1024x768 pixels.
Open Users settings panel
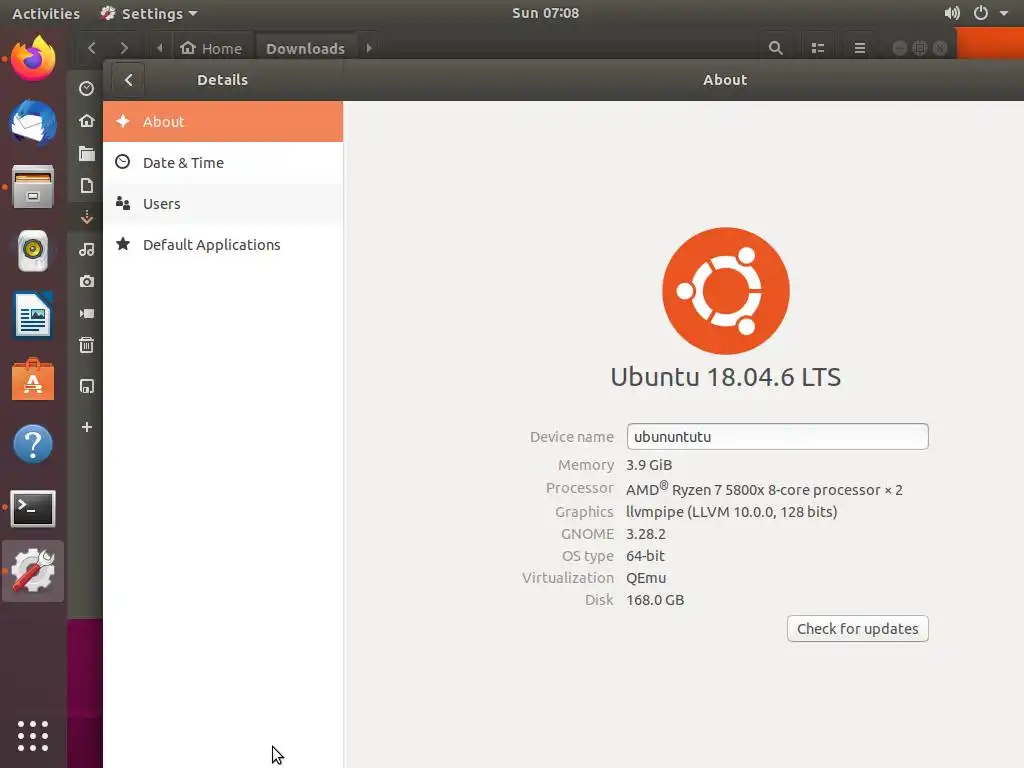[223, 204]
